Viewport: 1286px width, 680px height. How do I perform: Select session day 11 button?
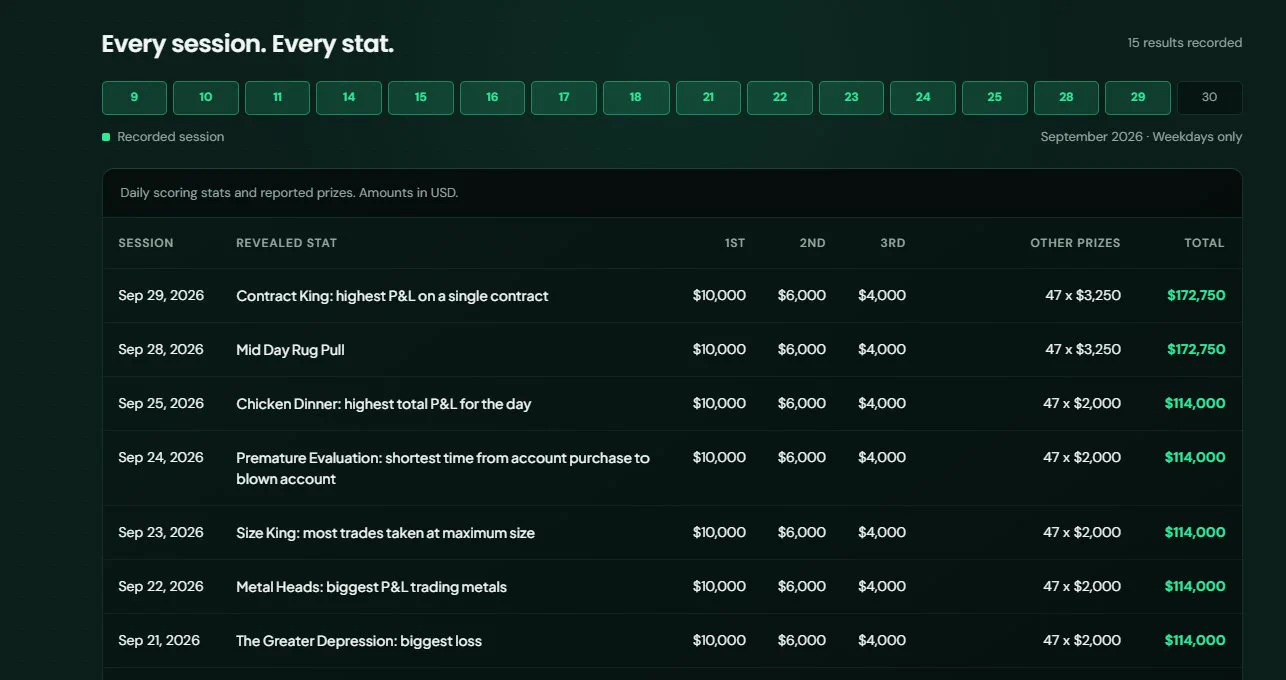pos(277,98)
